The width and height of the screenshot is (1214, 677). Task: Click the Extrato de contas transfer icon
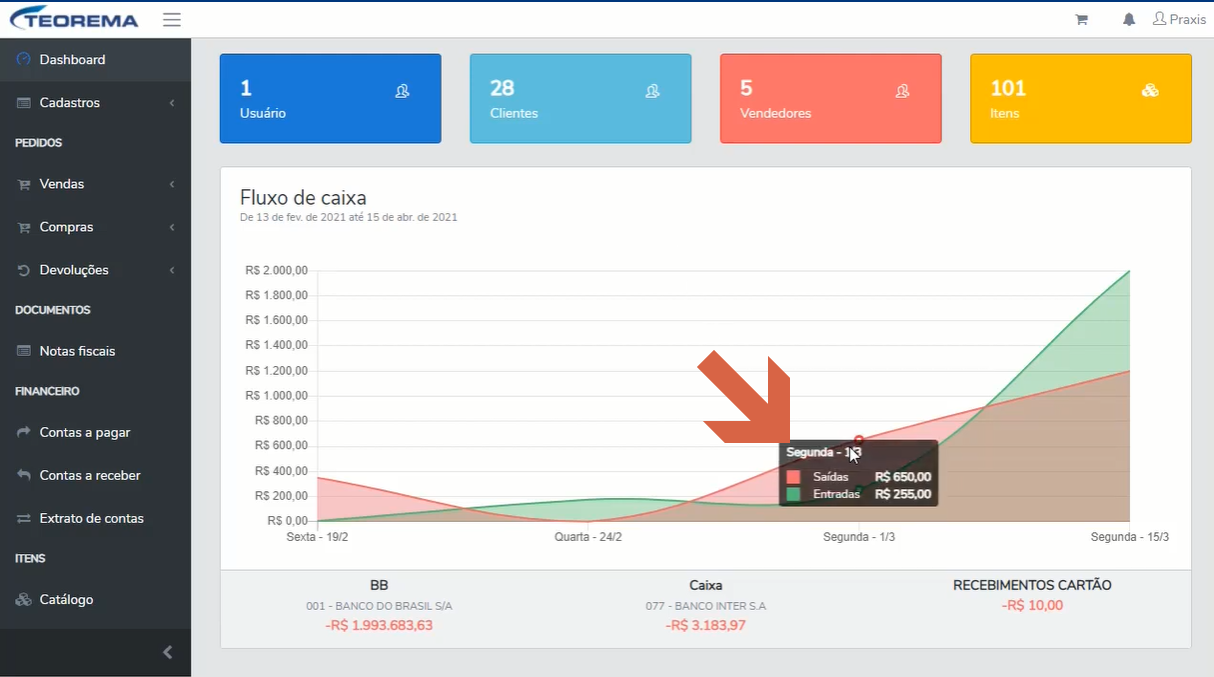[24, 518]
